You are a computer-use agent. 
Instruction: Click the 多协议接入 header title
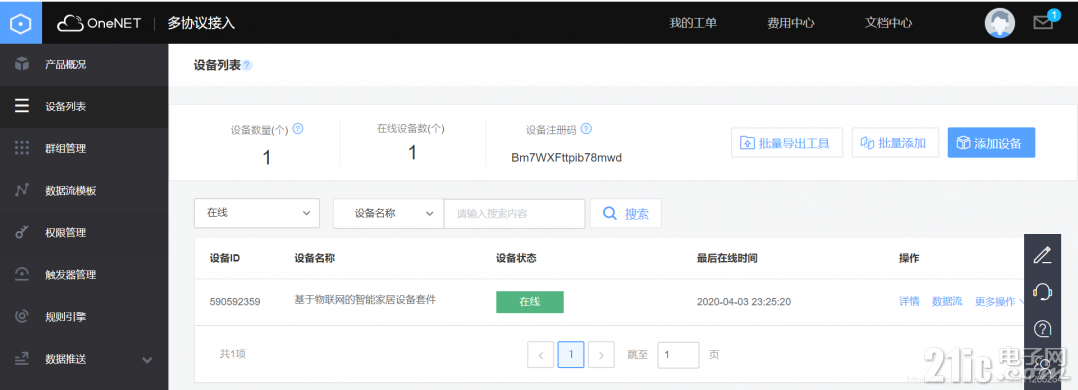point(201,23)
